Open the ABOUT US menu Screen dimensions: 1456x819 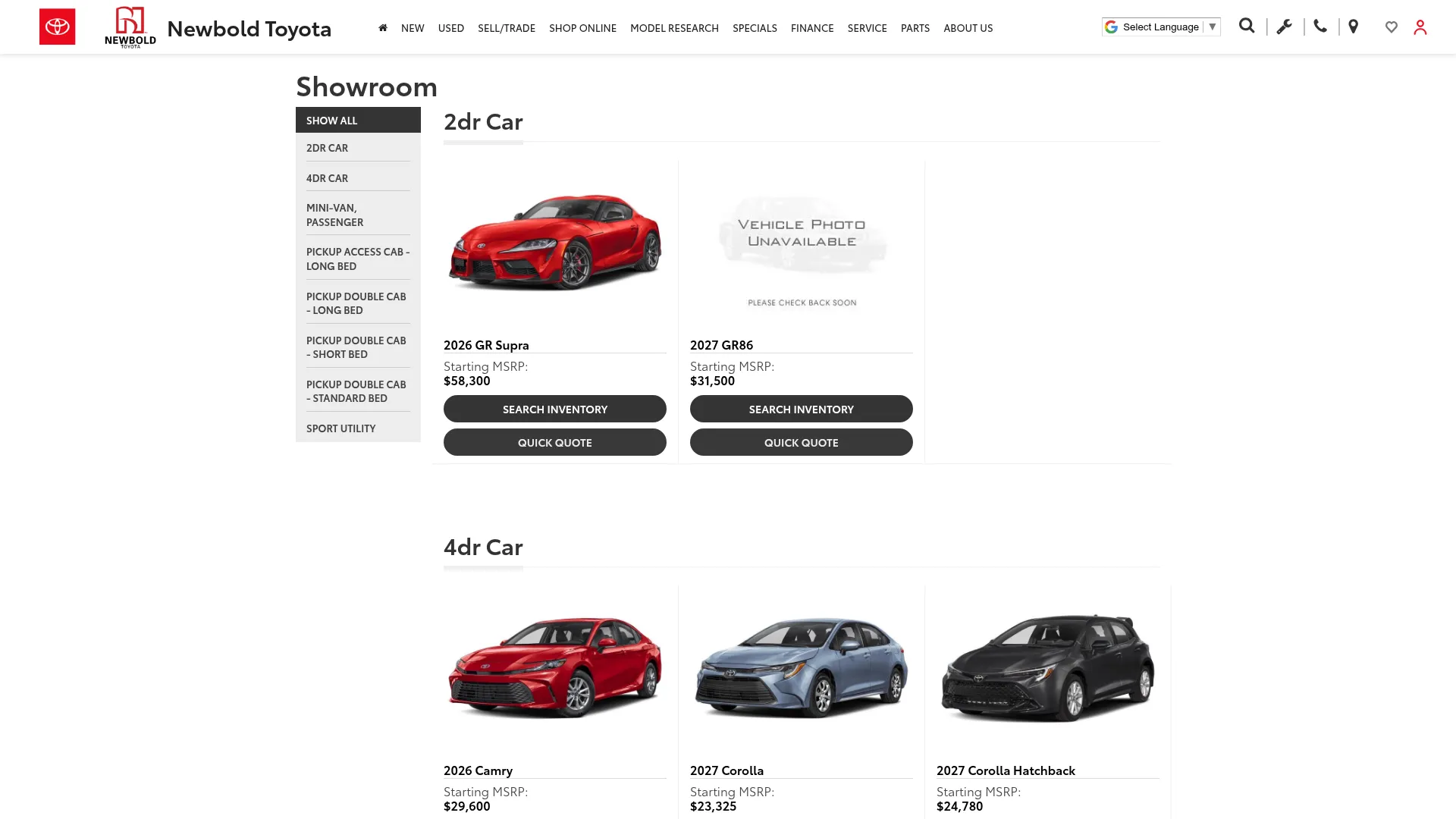pos(968,27)
